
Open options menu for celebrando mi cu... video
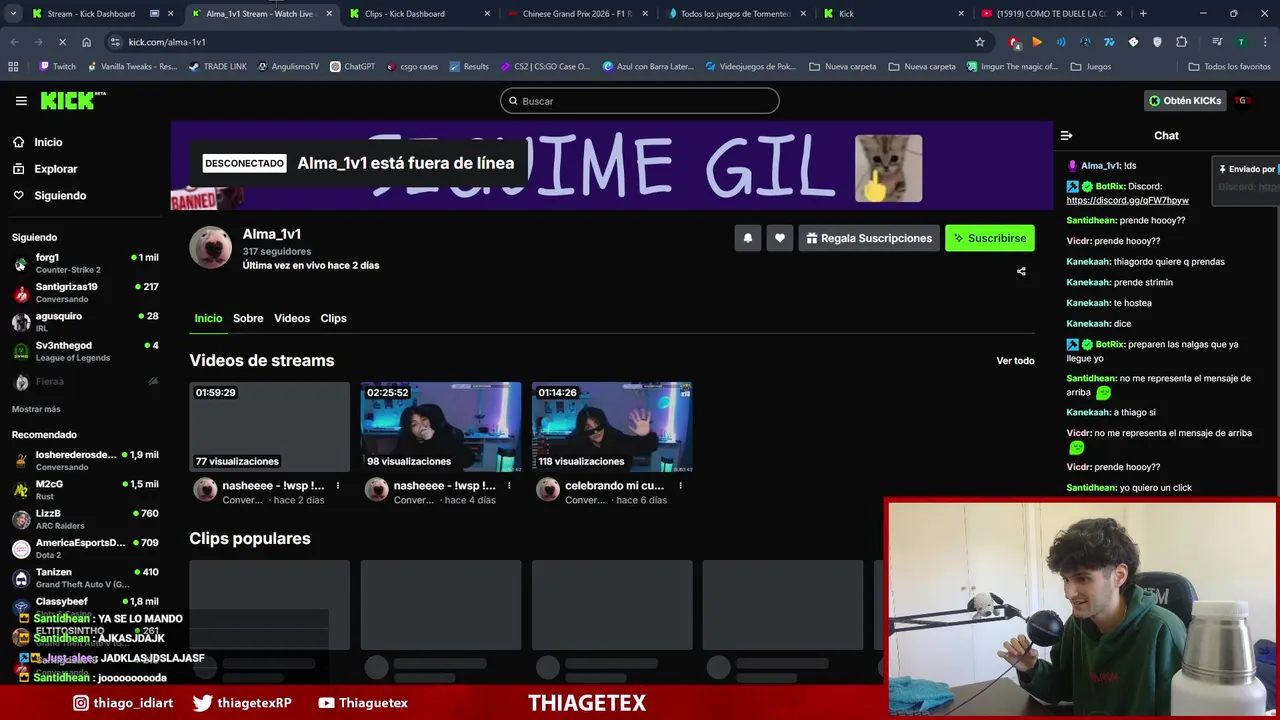pyautogui.click(x=680, y=486)
